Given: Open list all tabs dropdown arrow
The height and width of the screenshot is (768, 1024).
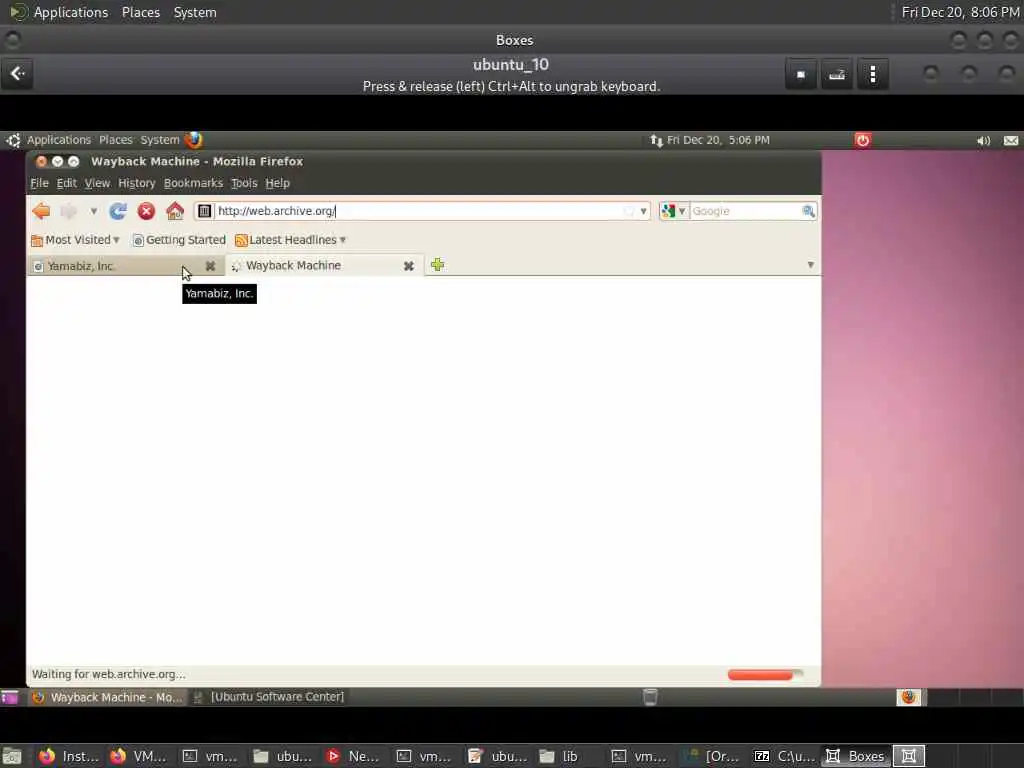Looking at the screenshot, I should 810,265.
